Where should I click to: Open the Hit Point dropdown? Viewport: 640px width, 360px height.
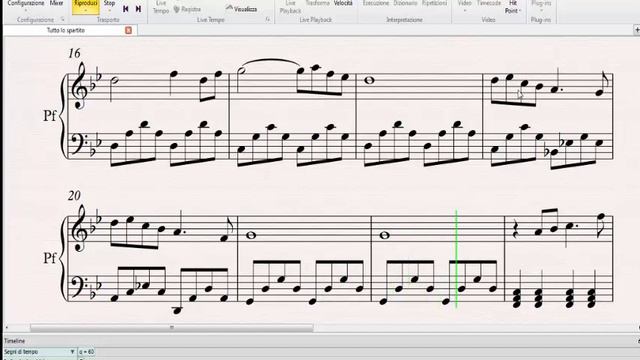[513, 7]
